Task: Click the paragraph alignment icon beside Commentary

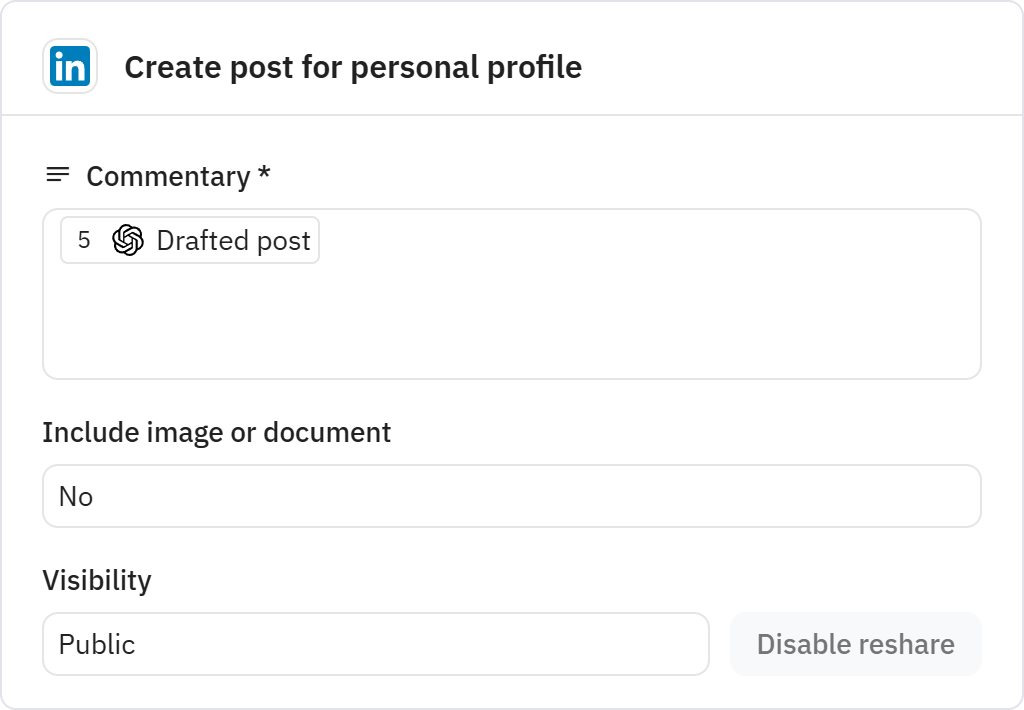Action: (56, 174)
